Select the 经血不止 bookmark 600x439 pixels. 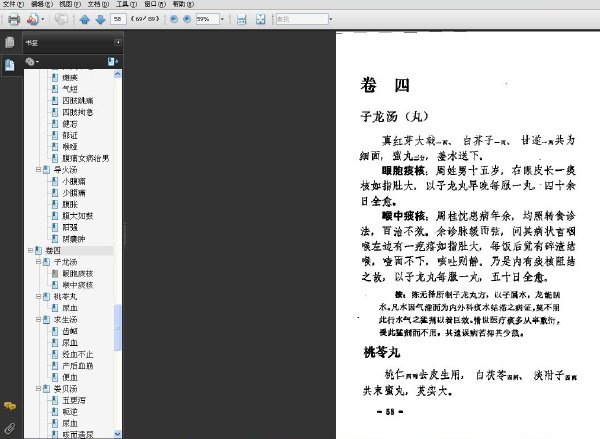[78, 354]
